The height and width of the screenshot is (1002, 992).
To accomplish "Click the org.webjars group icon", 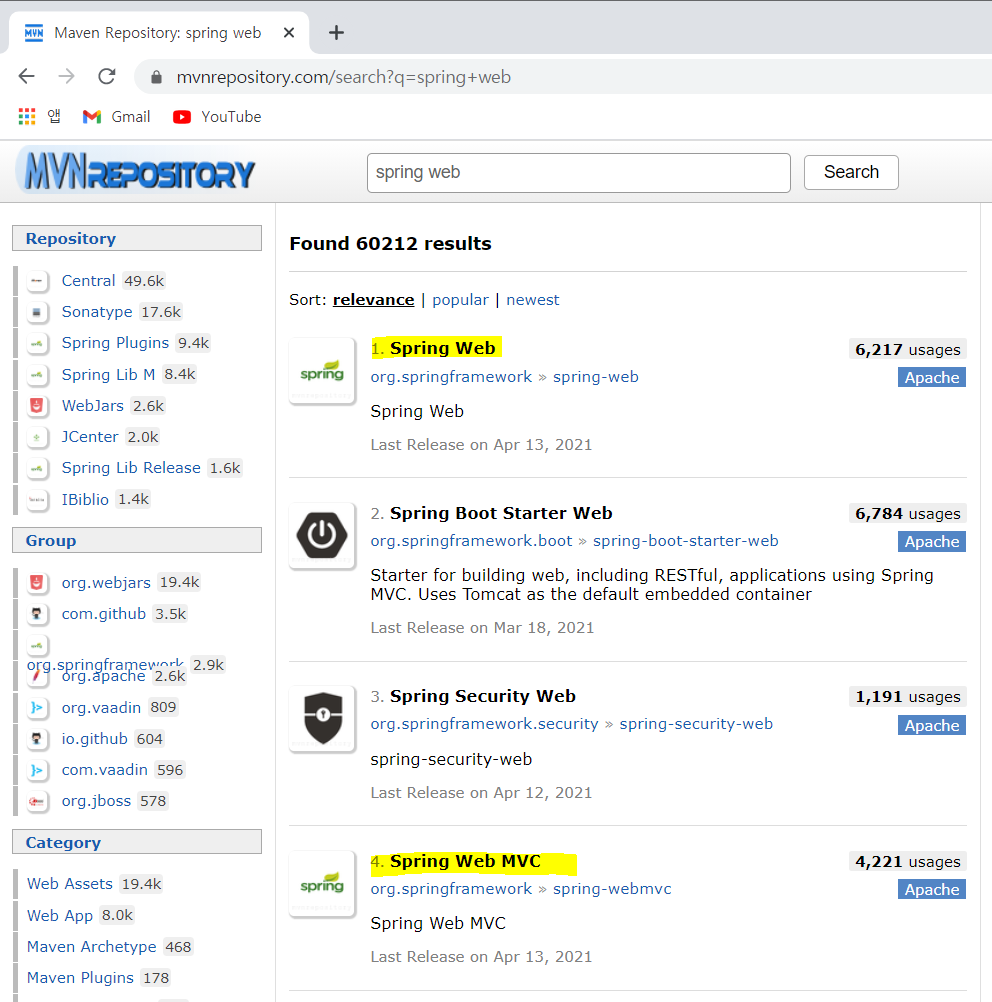I will pos(37,583).
